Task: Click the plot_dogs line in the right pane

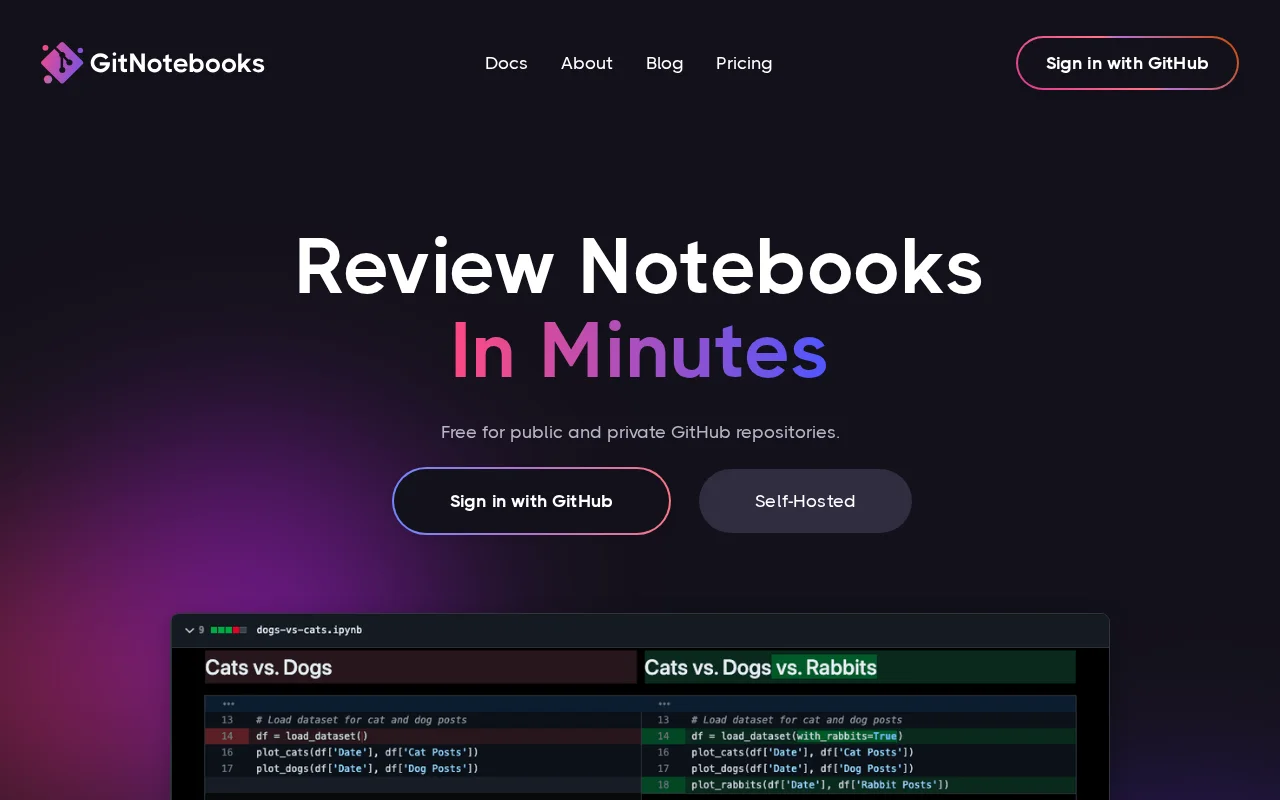Action: click(802, 768)
